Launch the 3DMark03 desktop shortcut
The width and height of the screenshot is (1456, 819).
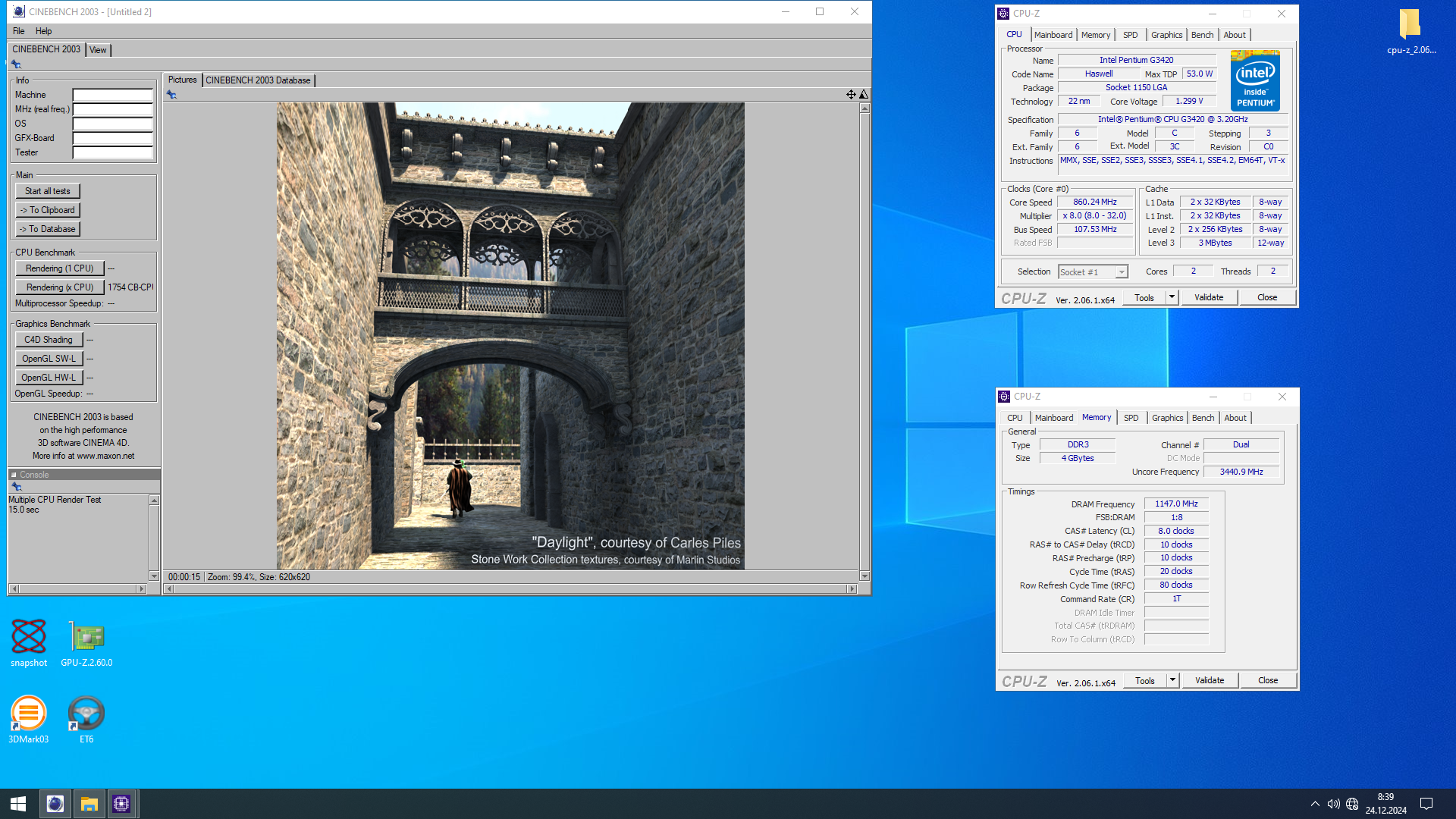click(29, 719)
